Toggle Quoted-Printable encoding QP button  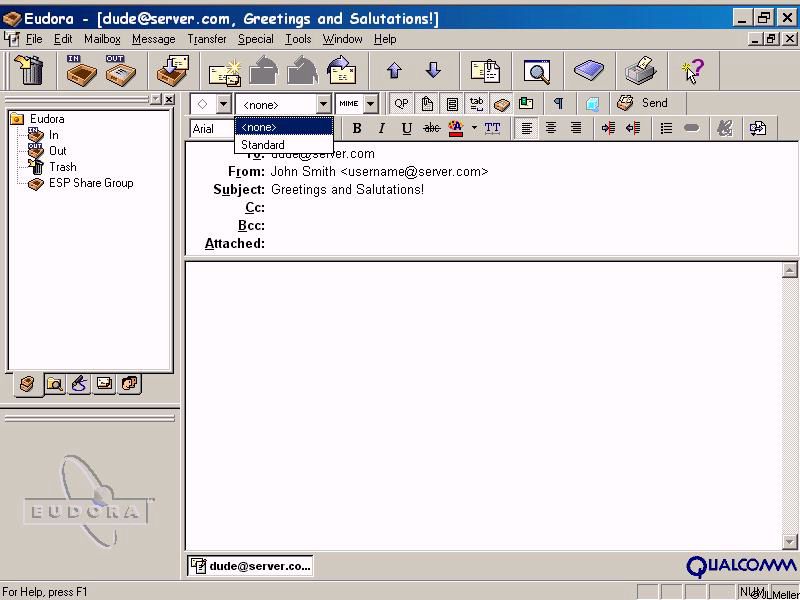[x=401, y=104]
